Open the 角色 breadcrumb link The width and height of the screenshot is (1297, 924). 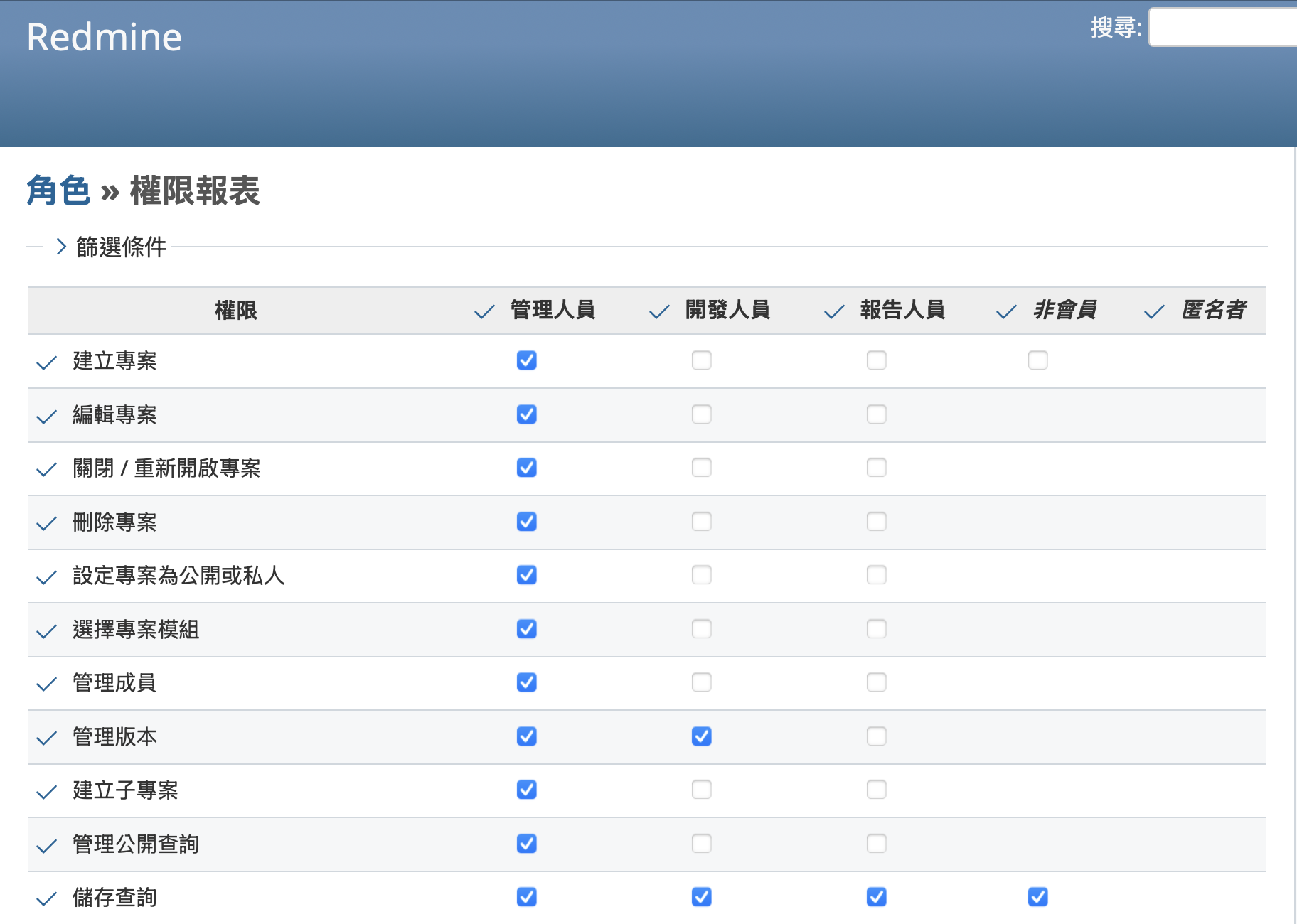click(58, 190)
